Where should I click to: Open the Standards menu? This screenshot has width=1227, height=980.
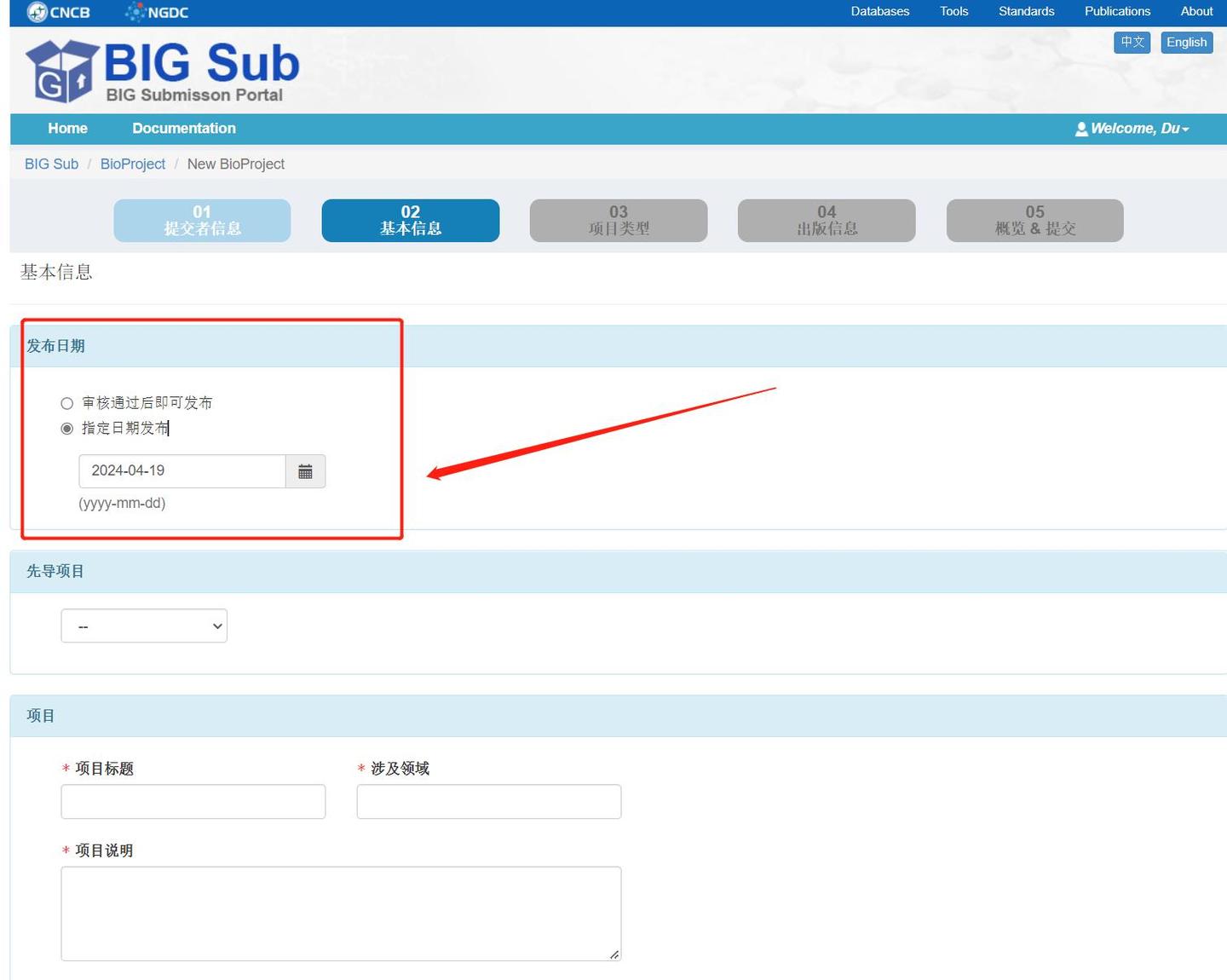(x=1027, y=12)
